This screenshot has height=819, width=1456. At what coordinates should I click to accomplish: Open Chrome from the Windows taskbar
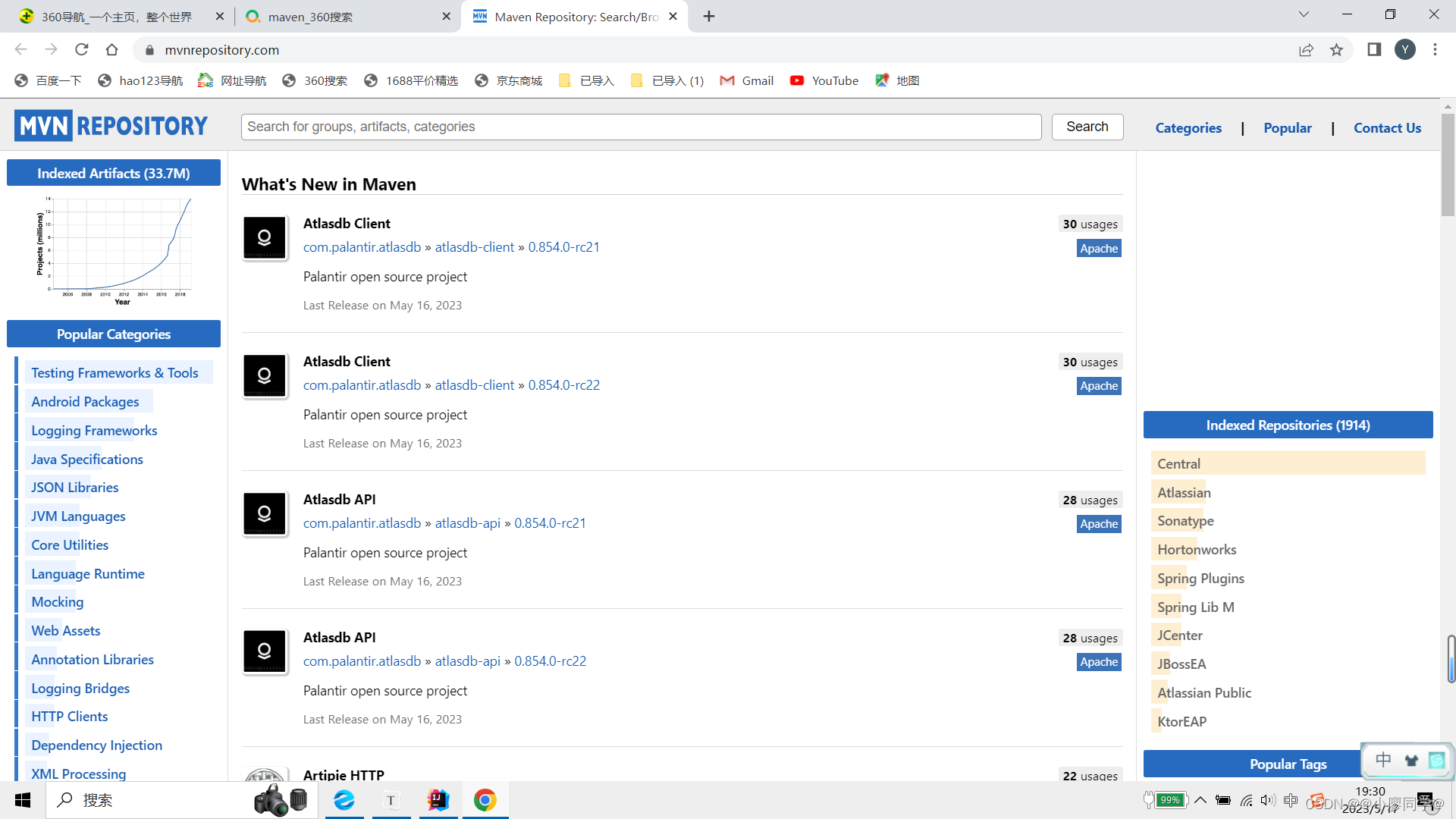(x=485, y=800)
